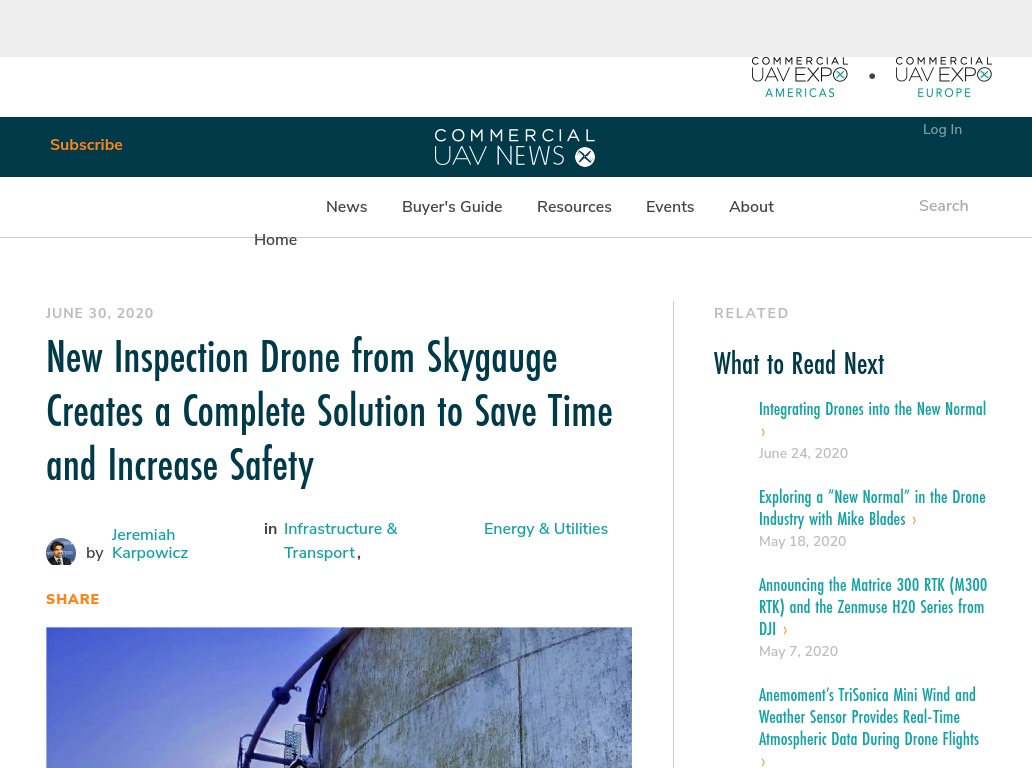Click the 'May 18, 2020' date
This screenshot has height=768, width=1032.
click(802, 542)
